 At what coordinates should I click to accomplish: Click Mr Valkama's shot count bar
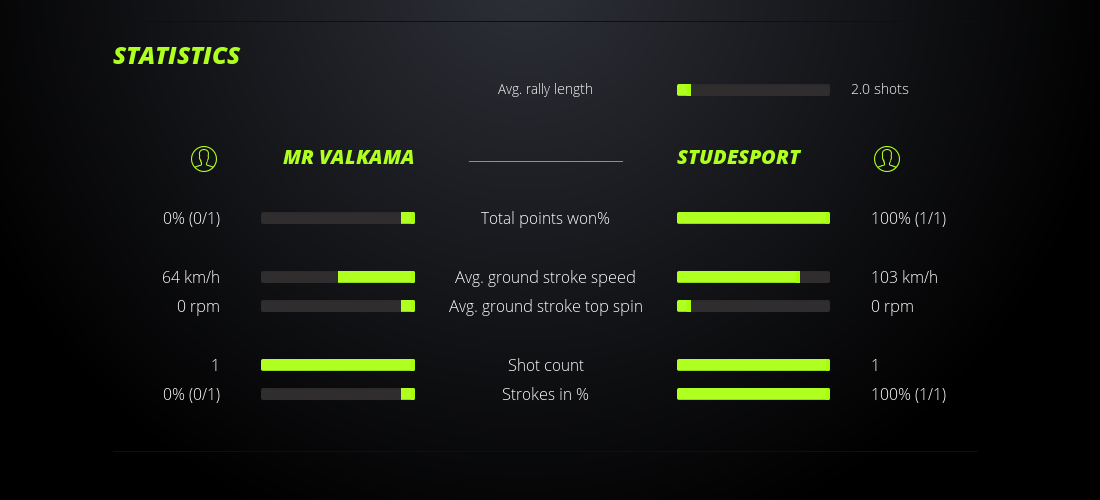click(338, 365)
